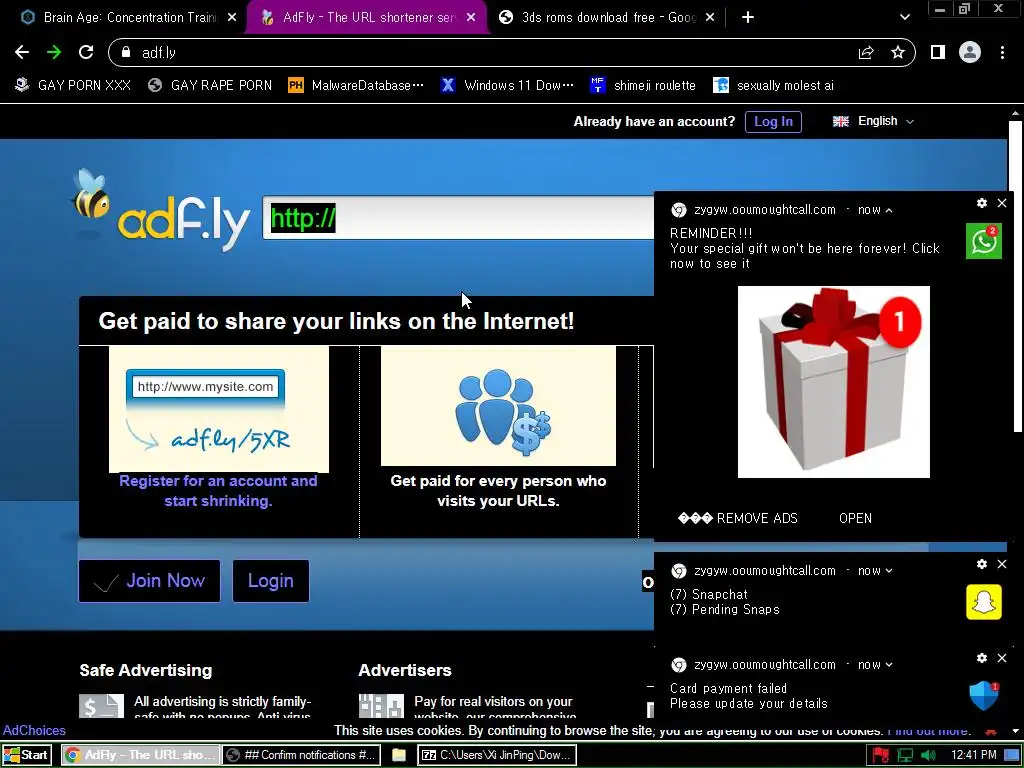Viewport: 1024px width, 768px height.
Task: Close the 3ds roms download tab
Action: [711, 17]
